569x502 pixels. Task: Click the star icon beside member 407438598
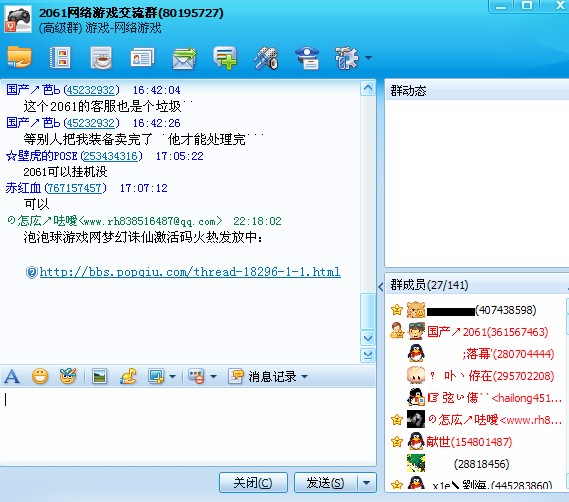pyautogui.click(x=397, y=310)
